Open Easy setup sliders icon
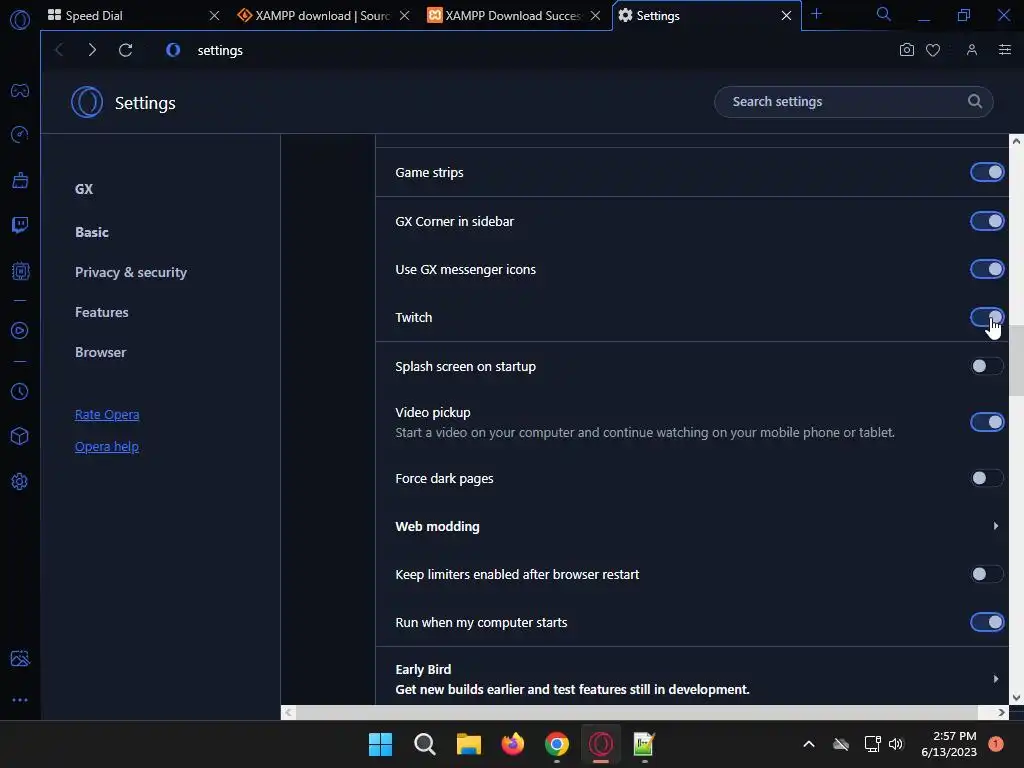 1005,50
